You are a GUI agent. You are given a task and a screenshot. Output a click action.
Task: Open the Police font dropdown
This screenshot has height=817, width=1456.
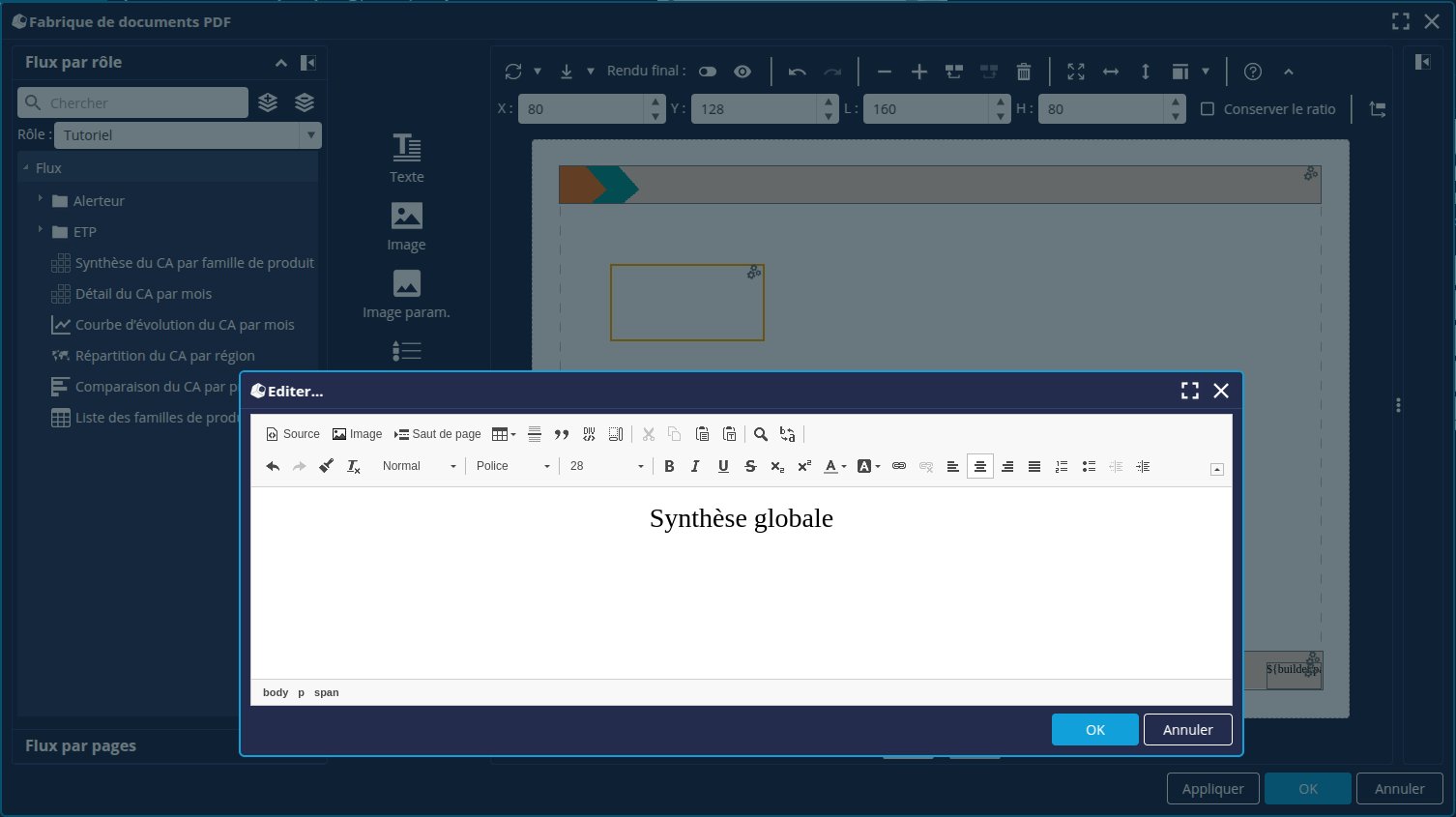[512, 466]
